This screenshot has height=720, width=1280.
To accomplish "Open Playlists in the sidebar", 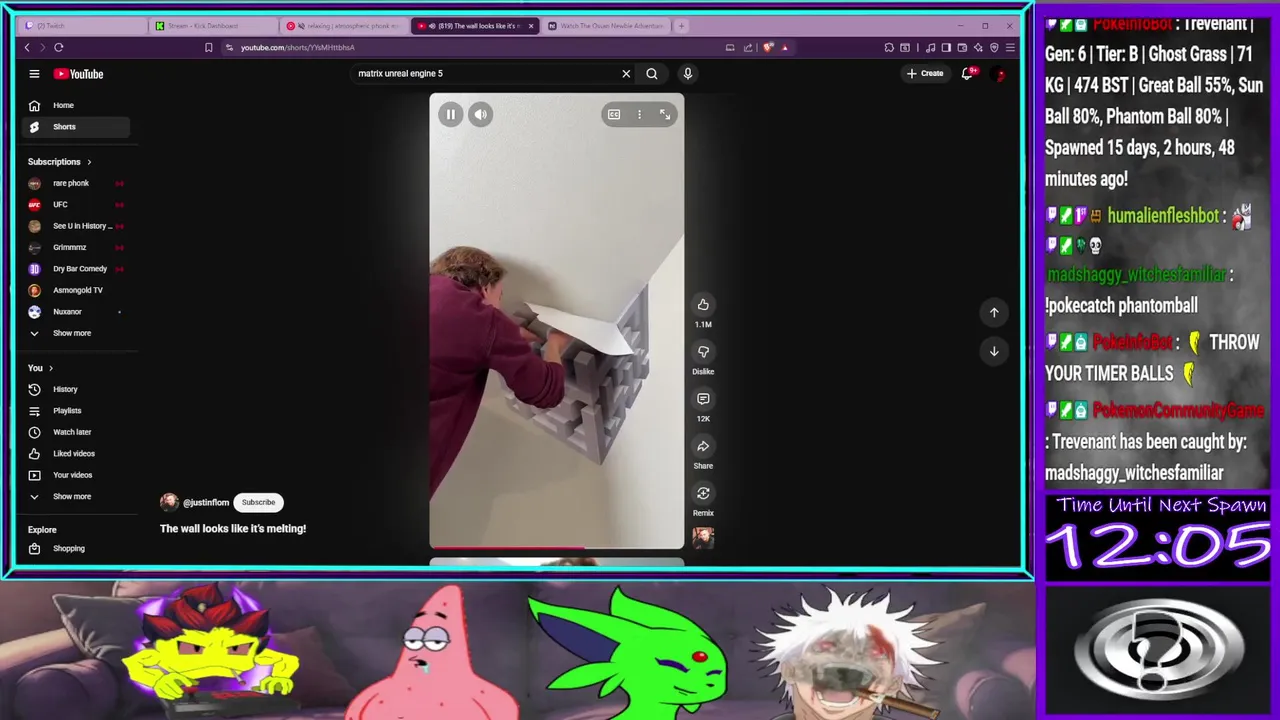I will (x=76, y=411).
